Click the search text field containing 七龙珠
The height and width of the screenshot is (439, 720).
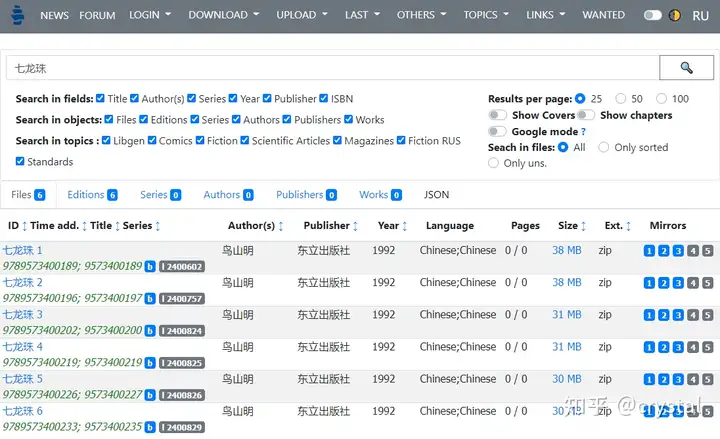coord(332,68)
